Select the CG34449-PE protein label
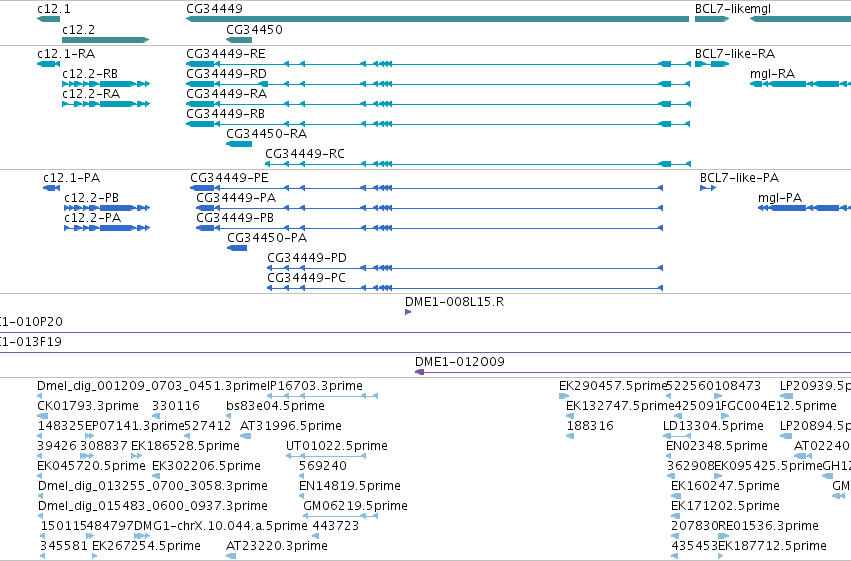This screenshot has width=851, height=561. [229, 178]
